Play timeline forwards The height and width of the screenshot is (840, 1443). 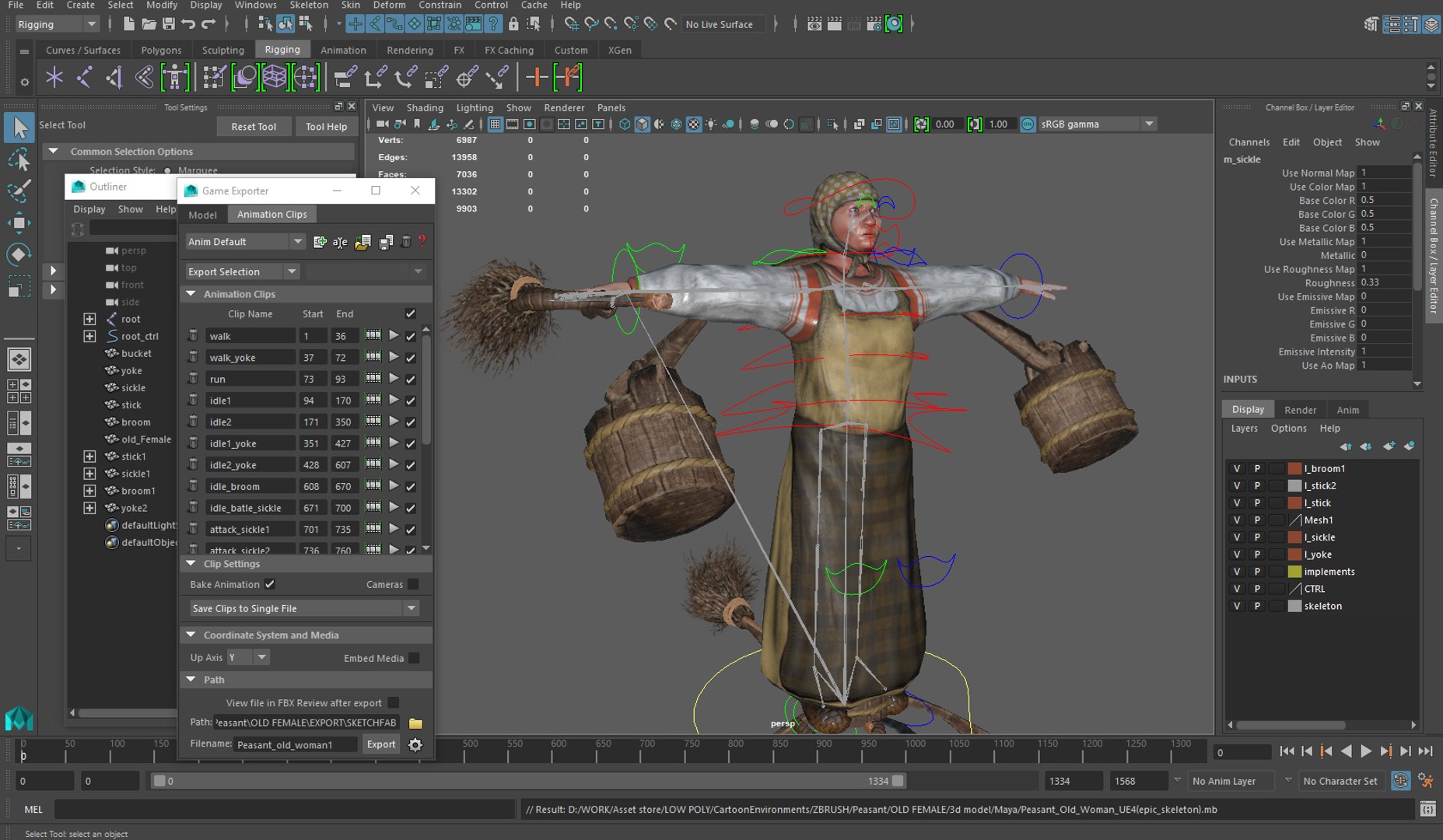[x=1367, y=751]
